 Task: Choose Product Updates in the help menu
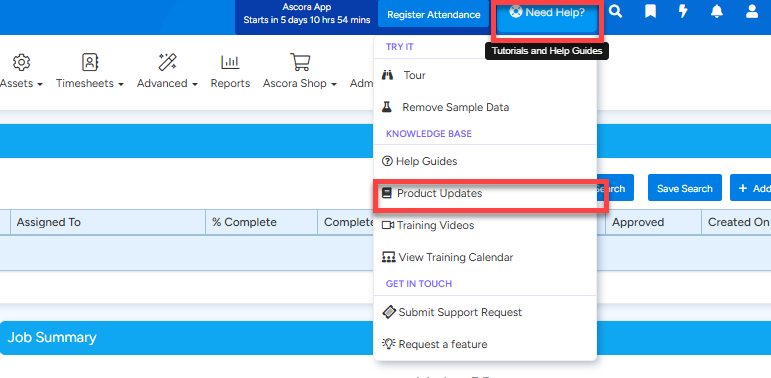(485, 193)
